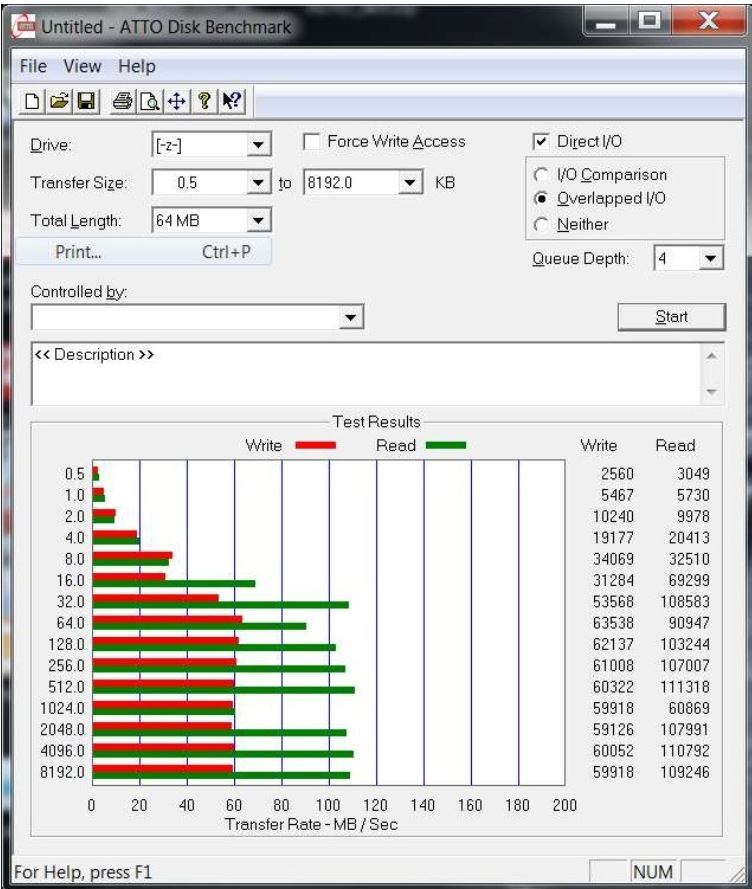Enable Force Write Access checkbox

[311, 141]
